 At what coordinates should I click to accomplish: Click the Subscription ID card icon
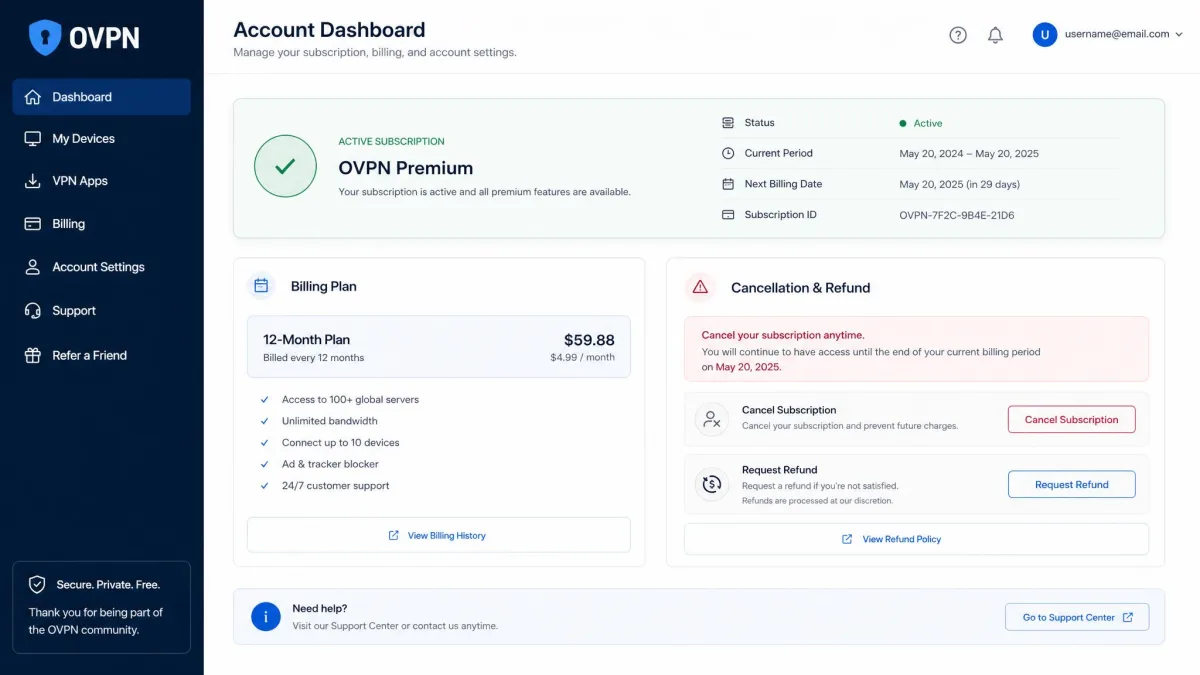(x=728, y=215)
